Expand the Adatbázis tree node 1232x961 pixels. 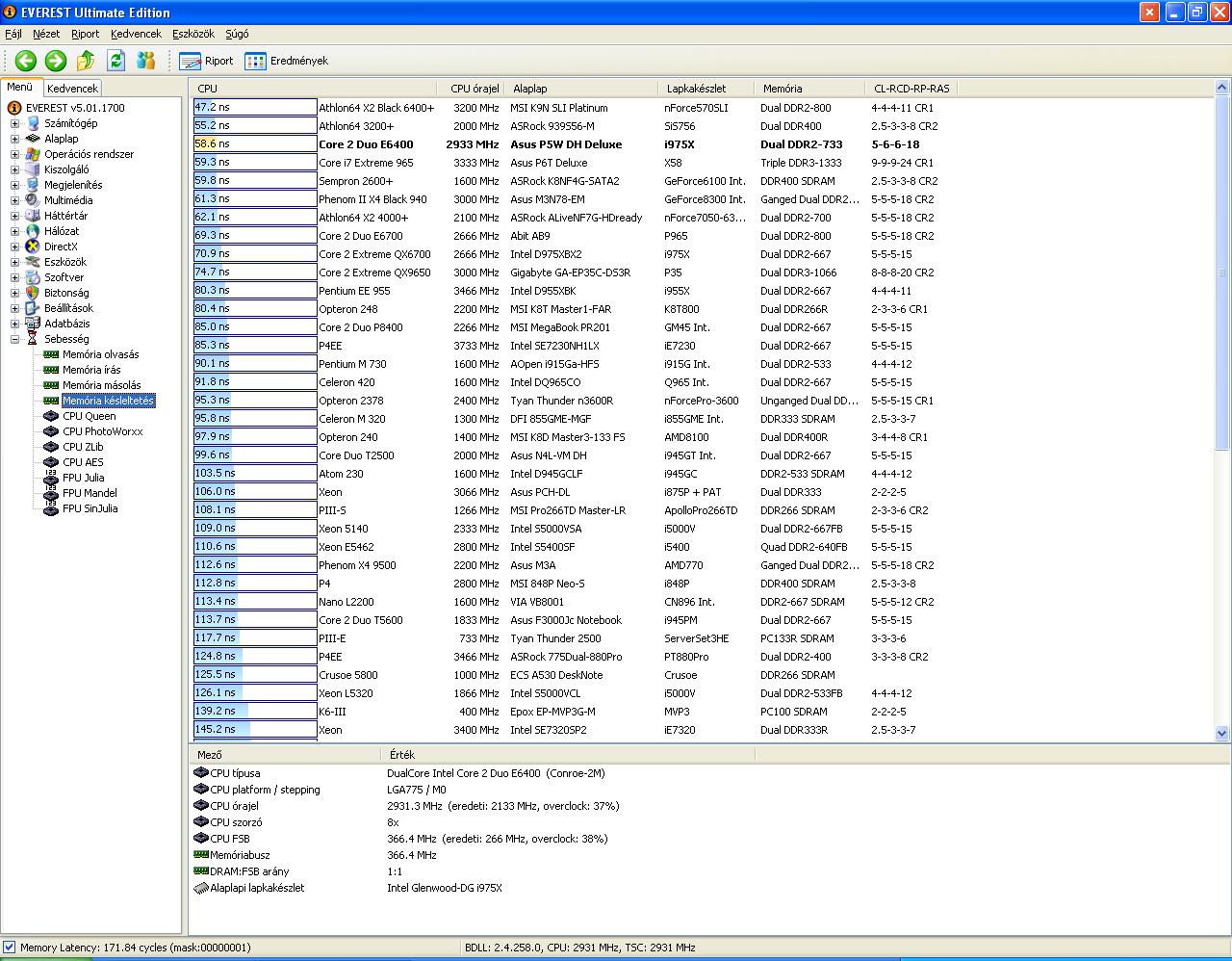click(14, 324)
